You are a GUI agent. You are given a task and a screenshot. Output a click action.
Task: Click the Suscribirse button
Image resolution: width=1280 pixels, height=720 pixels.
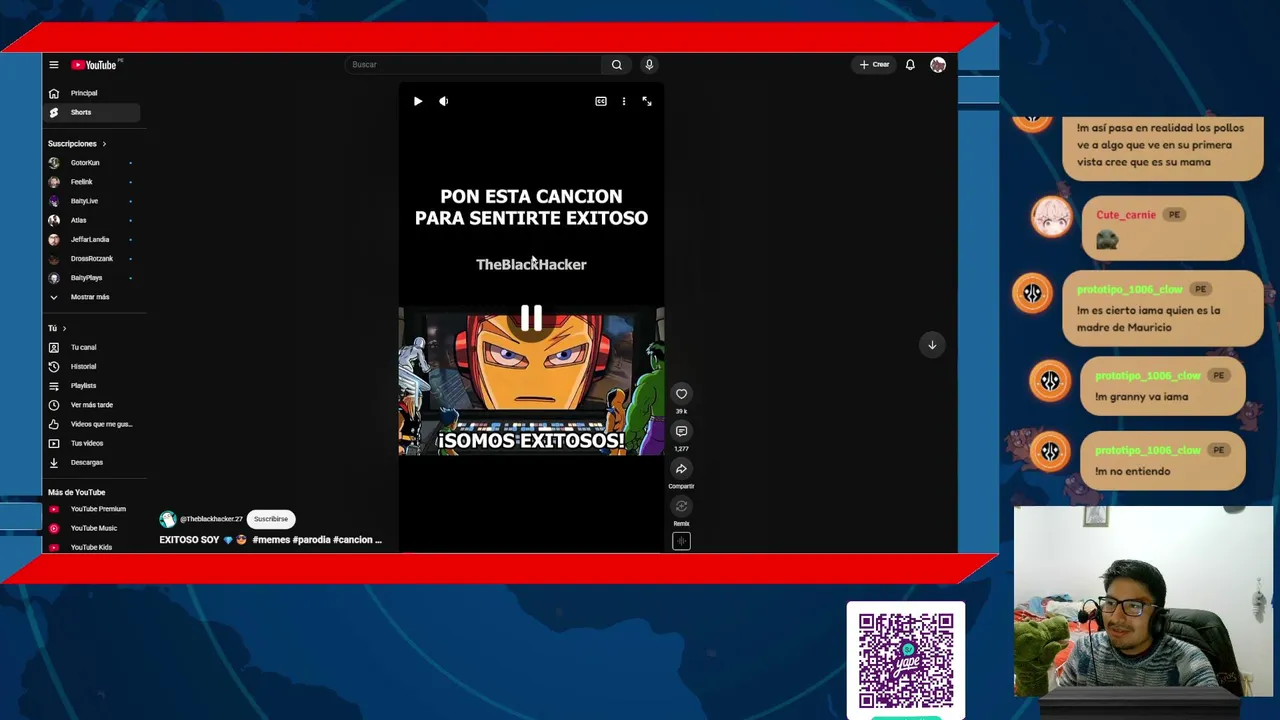click(x=270, y=519)
